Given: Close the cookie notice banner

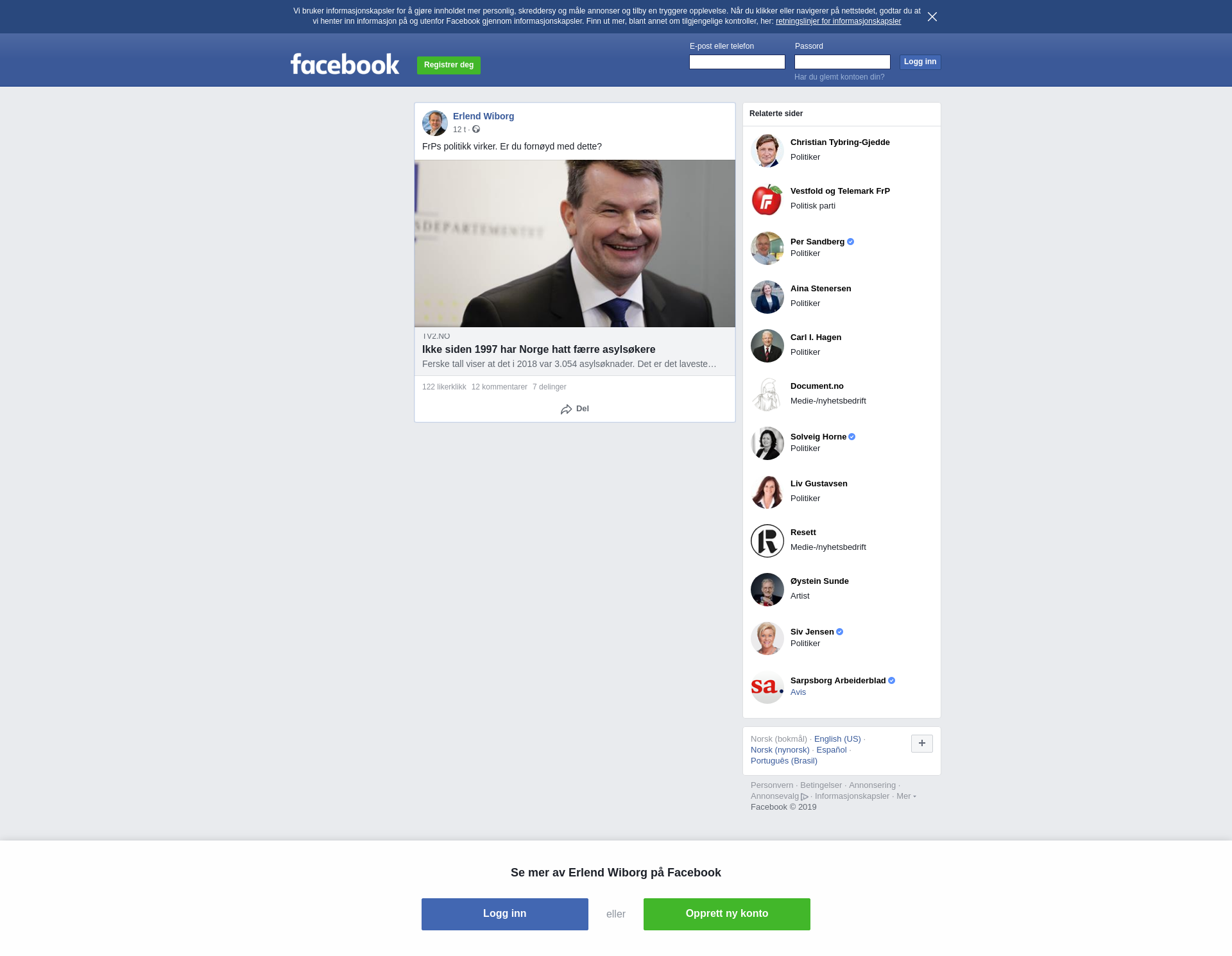Looking at the screenshot, I should point(932,17).
